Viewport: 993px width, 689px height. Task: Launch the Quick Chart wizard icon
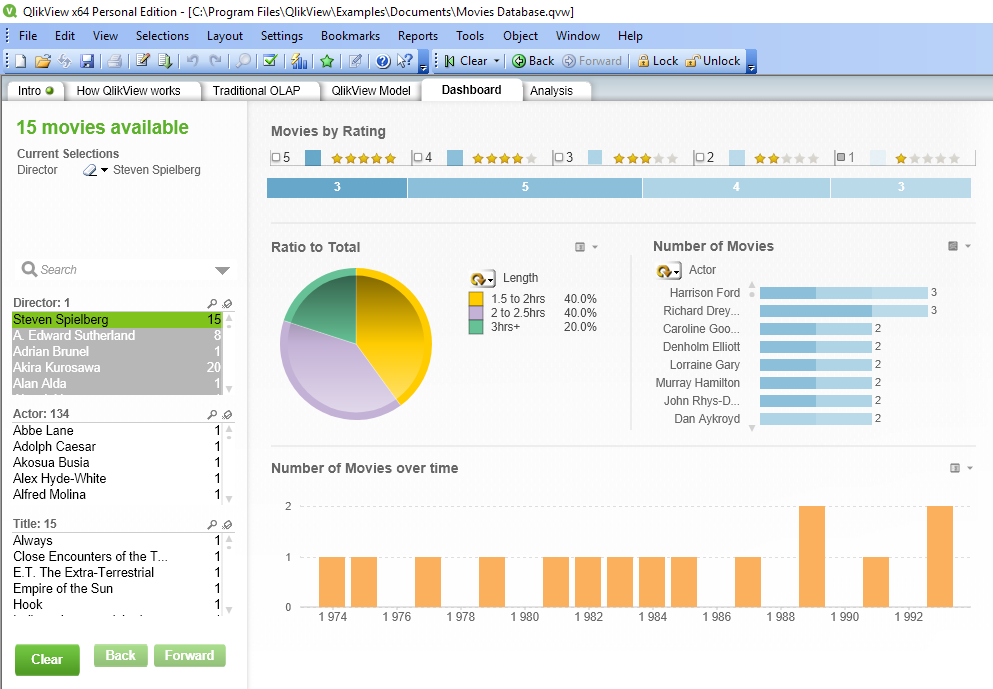(x=299, y=61)
